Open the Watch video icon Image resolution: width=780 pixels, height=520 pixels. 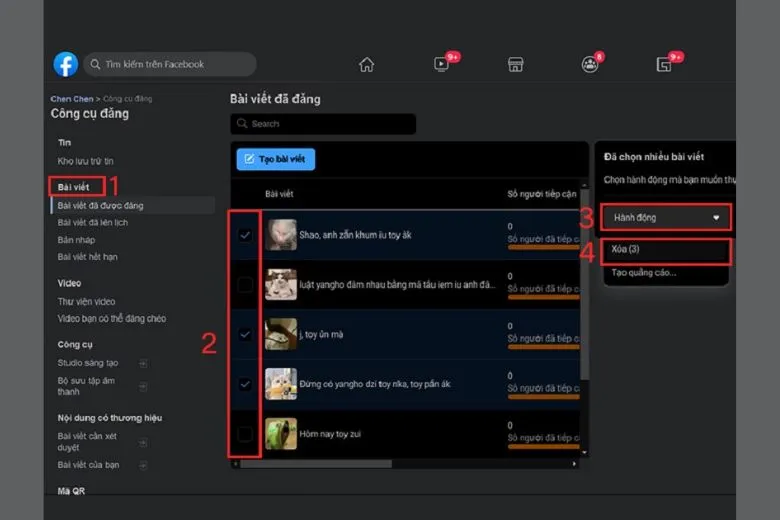point(441,64)
